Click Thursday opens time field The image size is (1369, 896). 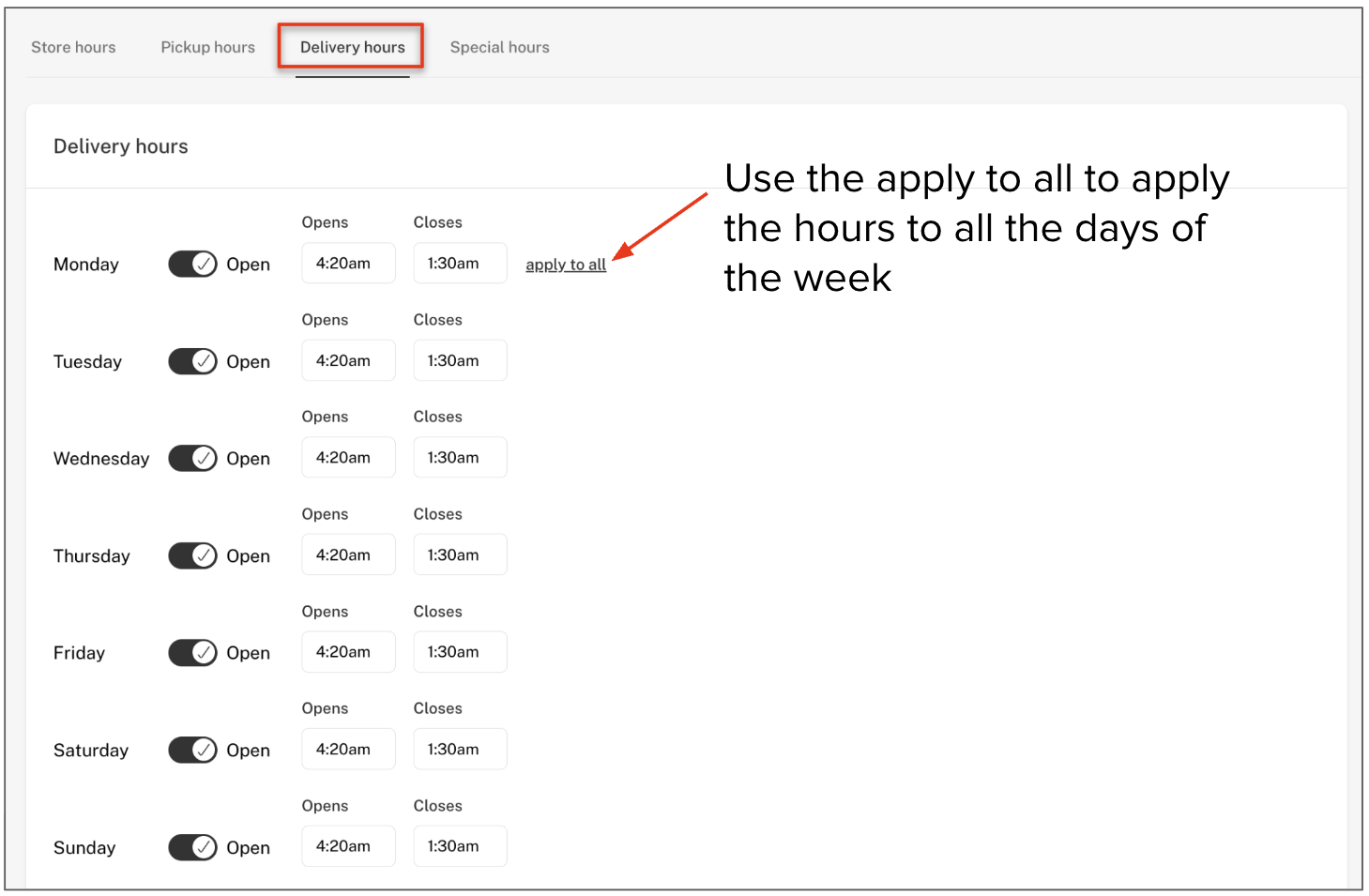pyautogui.click(x=348, y=554)
